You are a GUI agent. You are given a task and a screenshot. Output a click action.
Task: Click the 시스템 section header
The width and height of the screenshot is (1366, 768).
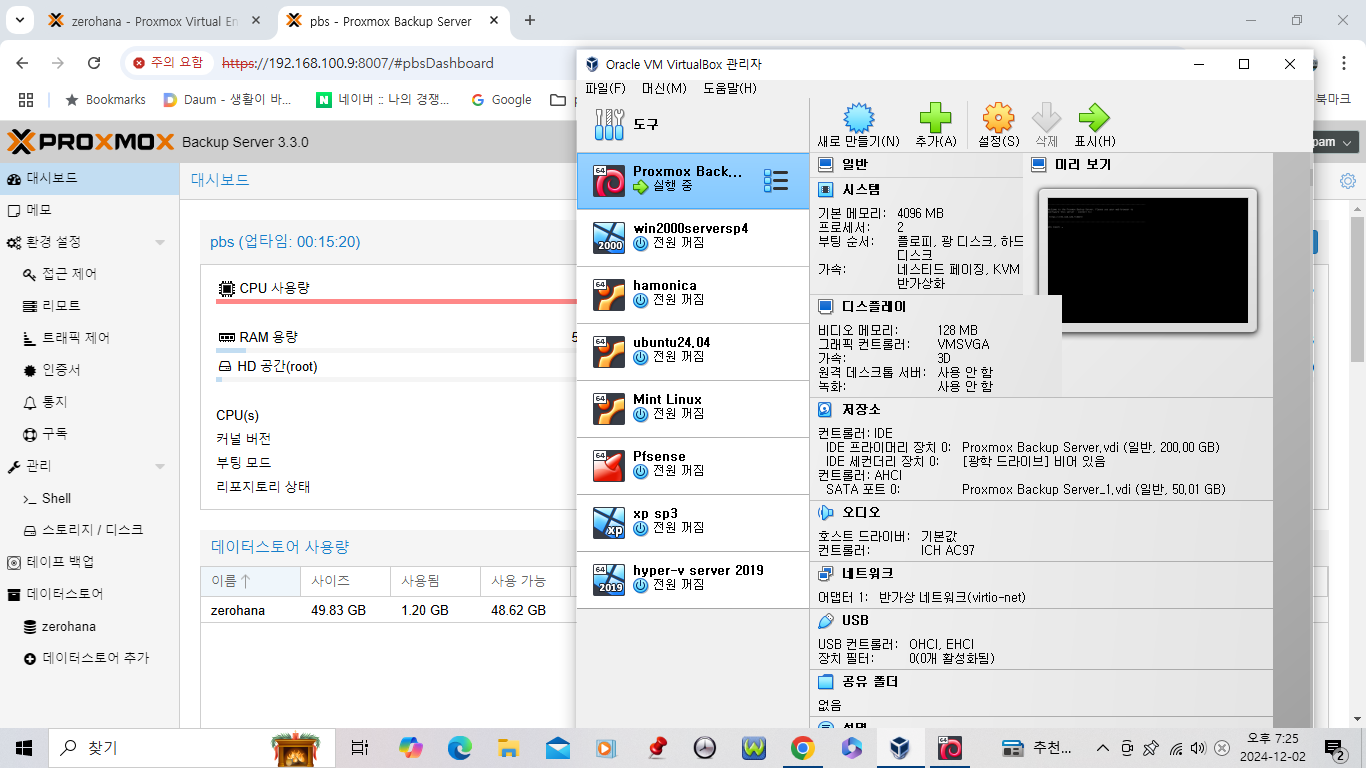(861, 189)
